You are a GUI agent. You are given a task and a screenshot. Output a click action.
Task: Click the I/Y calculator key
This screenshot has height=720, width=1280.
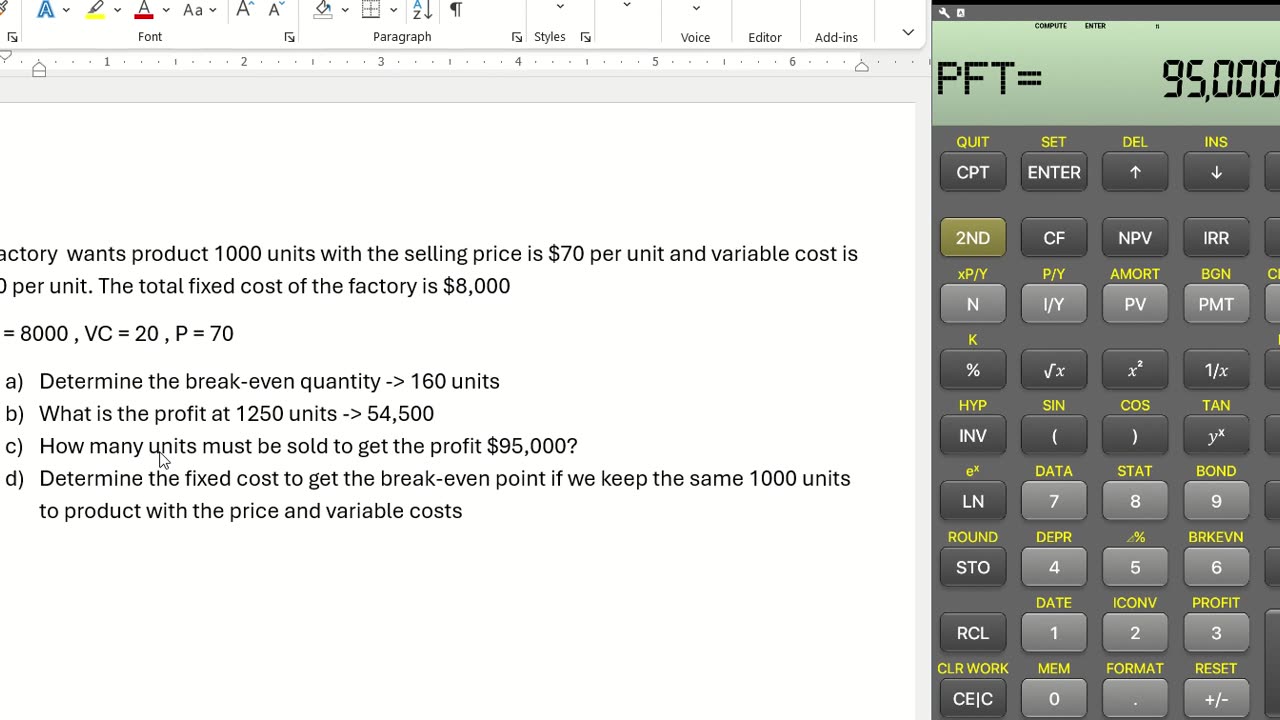pyautogui.click(x=1054, y=304)
